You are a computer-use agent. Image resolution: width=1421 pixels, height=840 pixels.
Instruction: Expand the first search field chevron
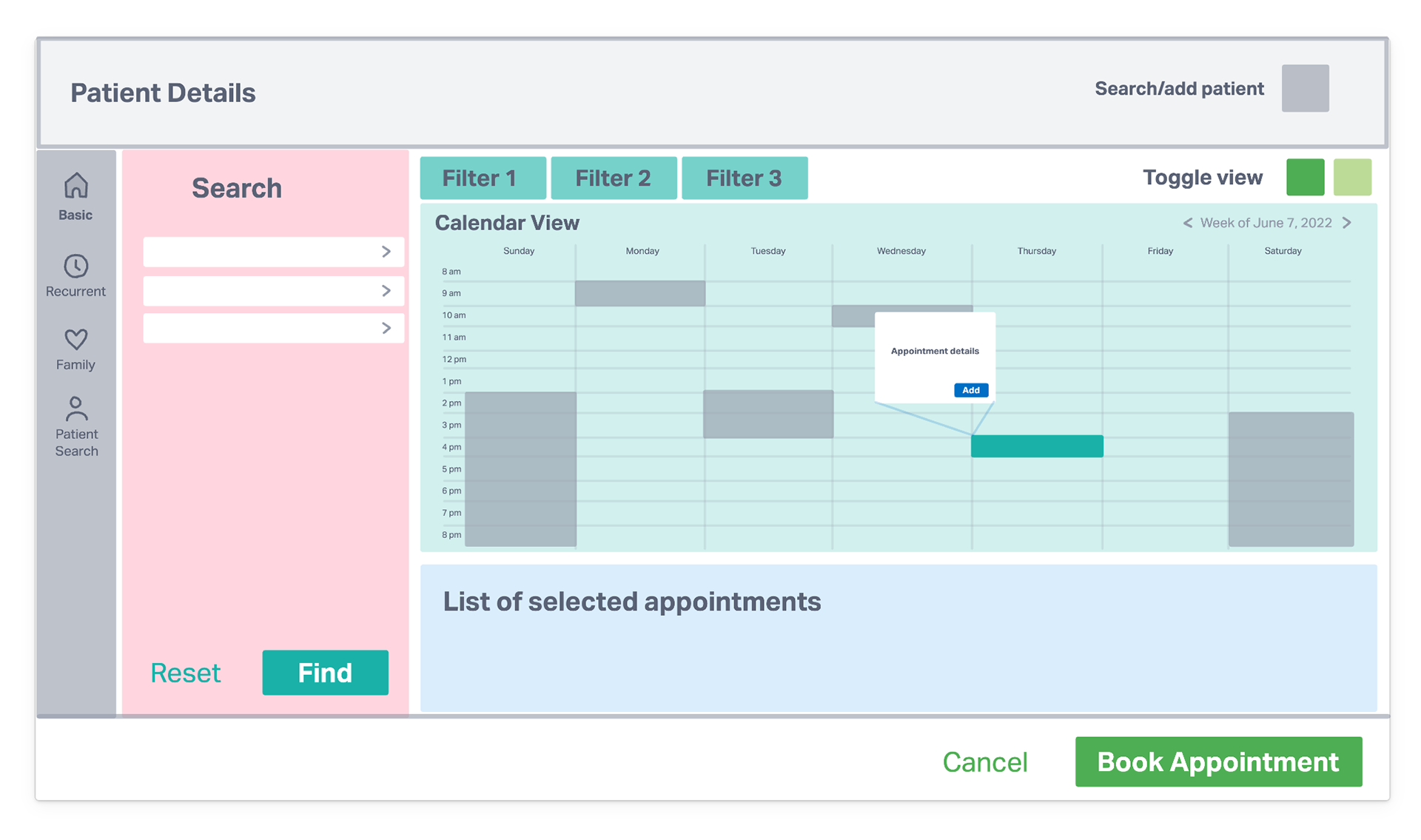(386, 252)
